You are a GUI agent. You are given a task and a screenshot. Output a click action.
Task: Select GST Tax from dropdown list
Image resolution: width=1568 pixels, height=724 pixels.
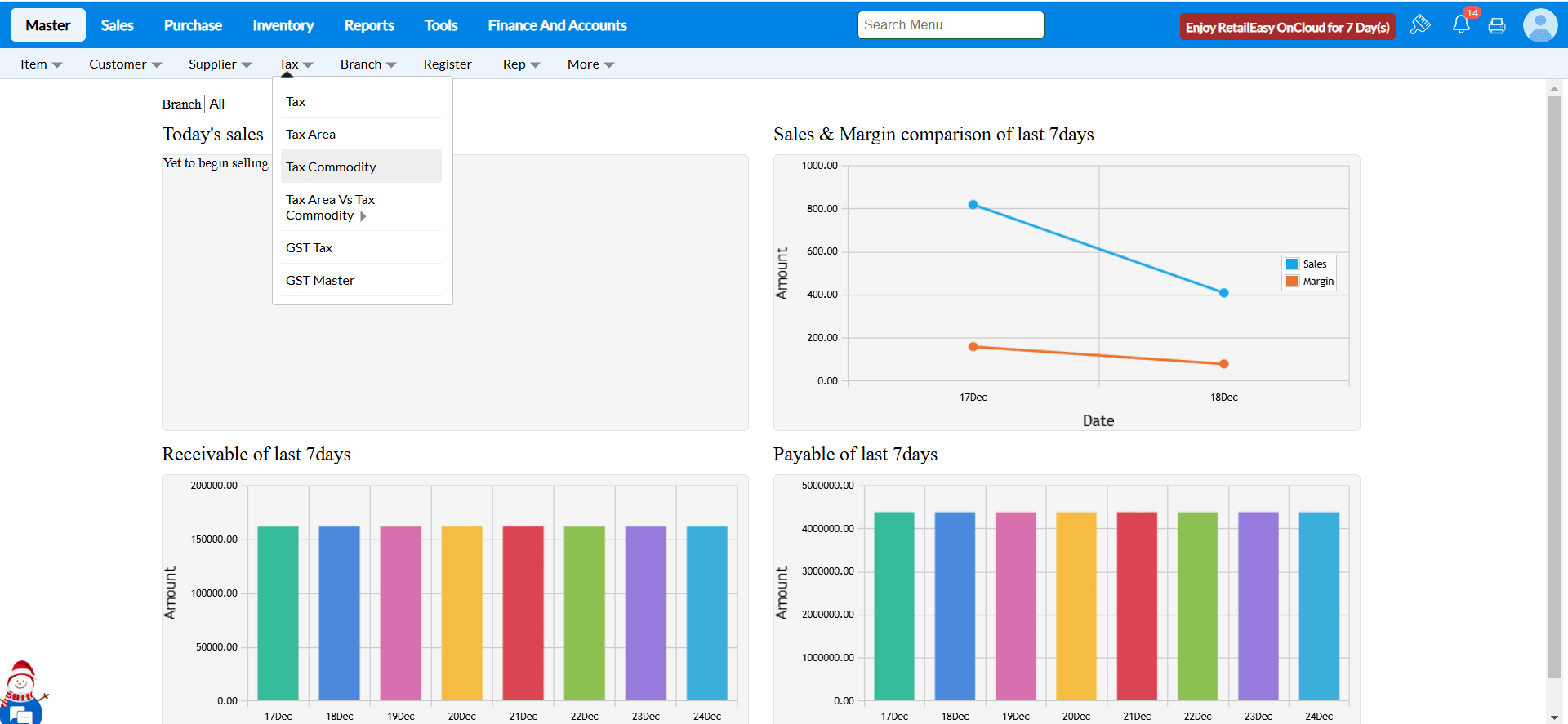tap(310, 248)
